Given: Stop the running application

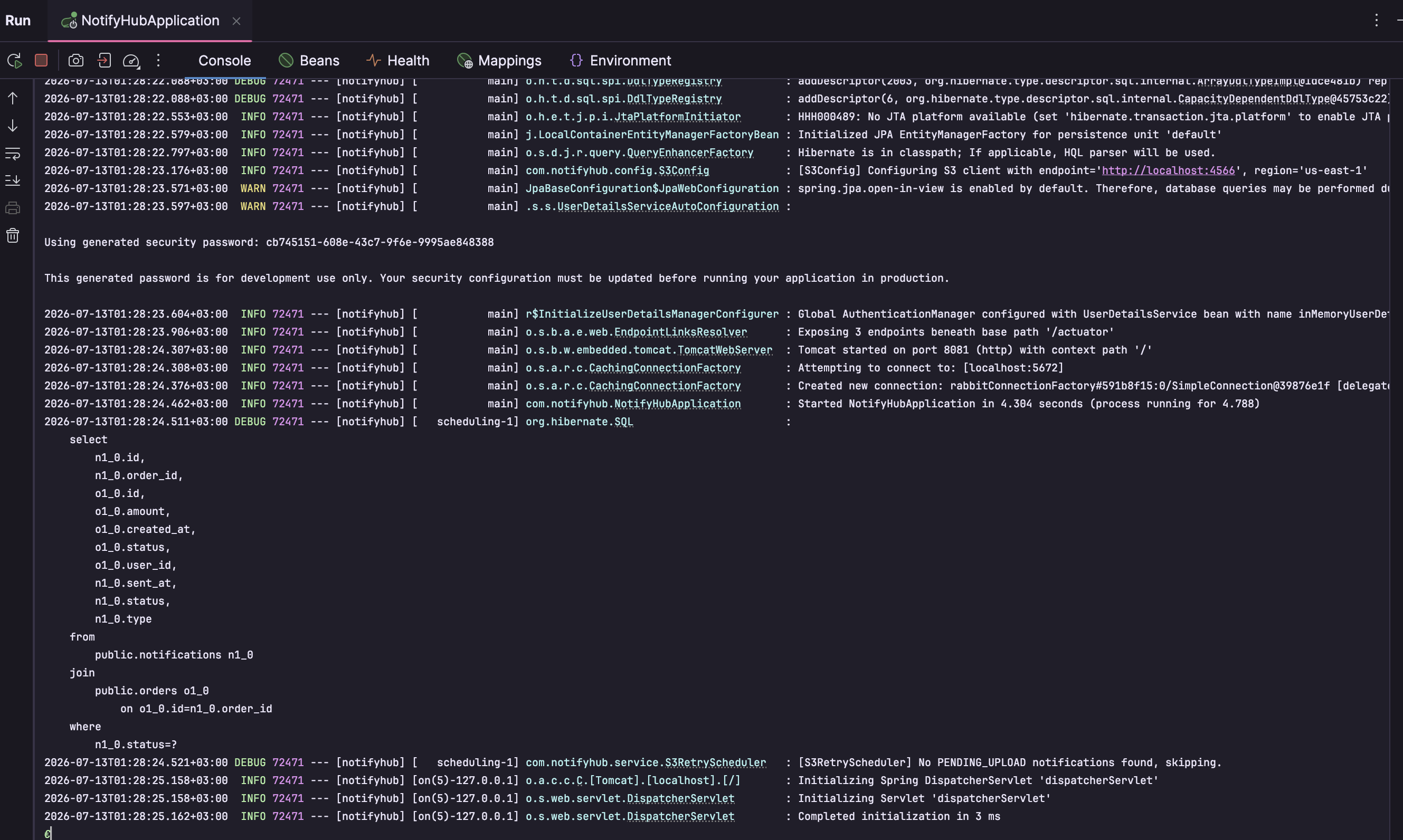Looking at the screenshot, I should pyautogui.click(x=41, y=61).
